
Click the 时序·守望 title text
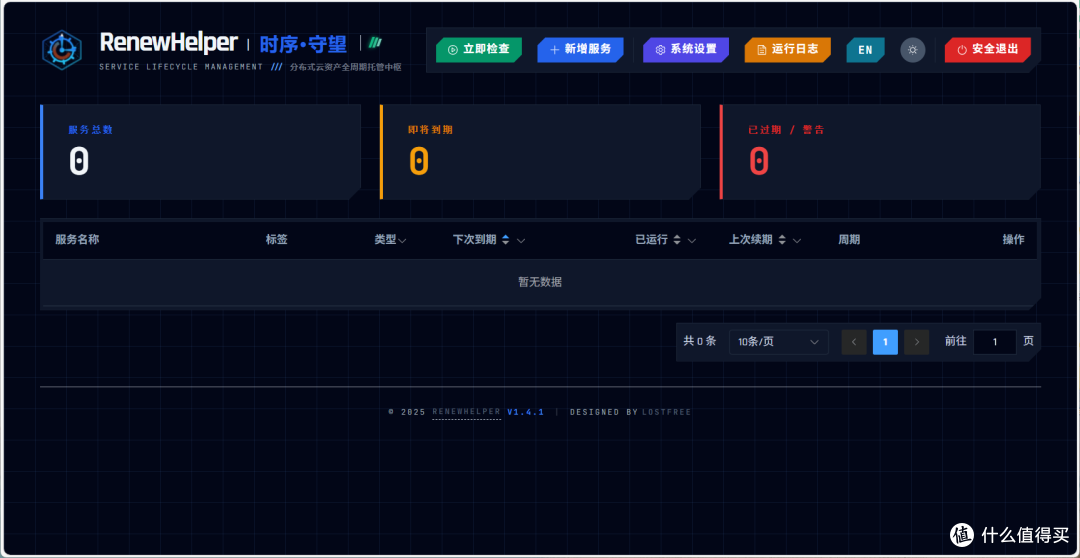[x=303, y=45]
